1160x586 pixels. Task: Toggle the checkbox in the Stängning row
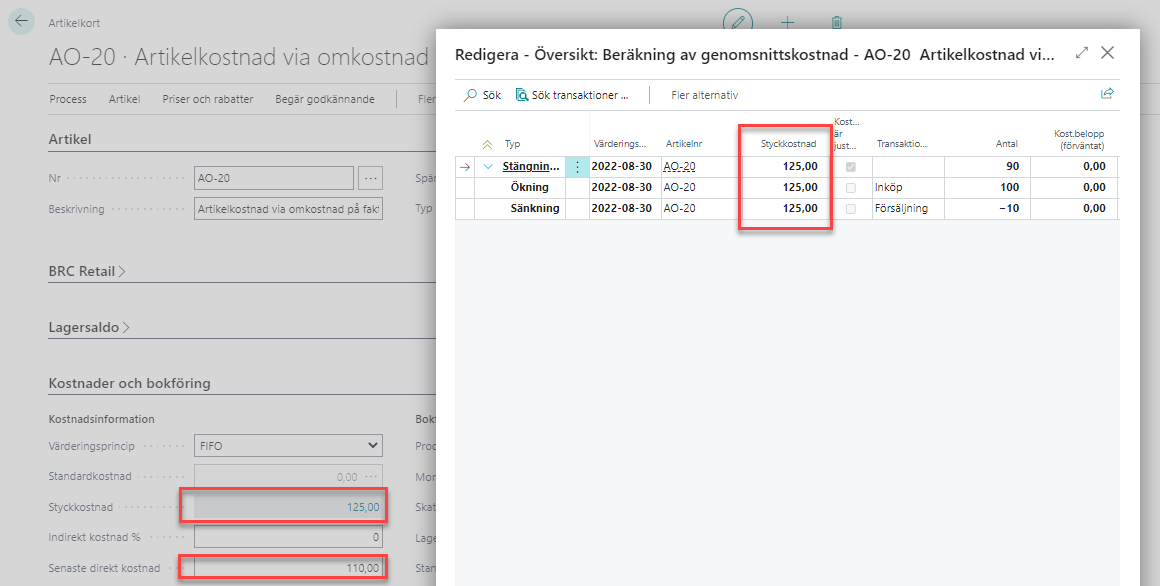pos(851,167)
